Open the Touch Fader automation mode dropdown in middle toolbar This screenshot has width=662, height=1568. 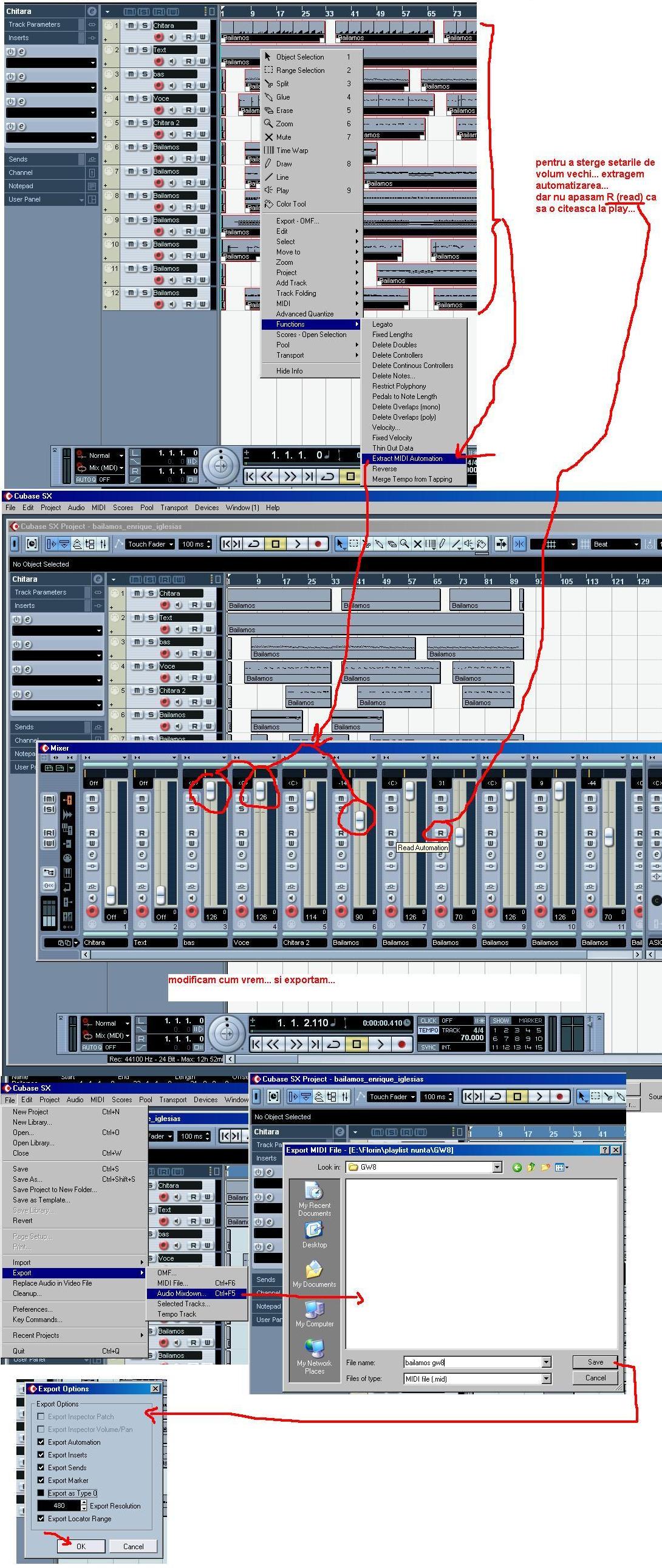[150, 544]
